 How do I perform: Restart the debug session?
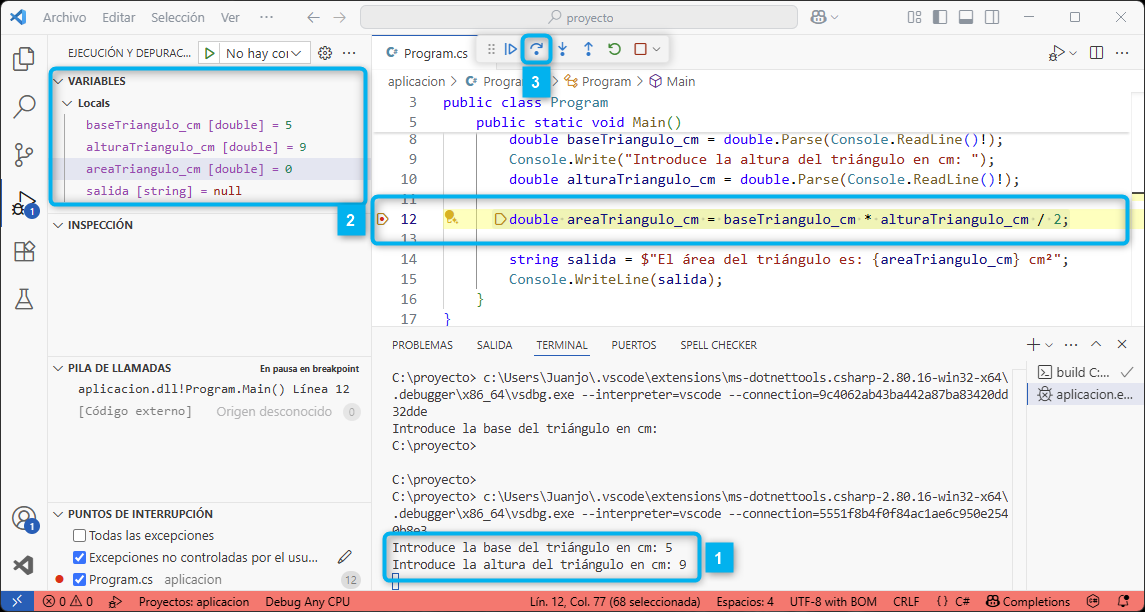[614, 49]
